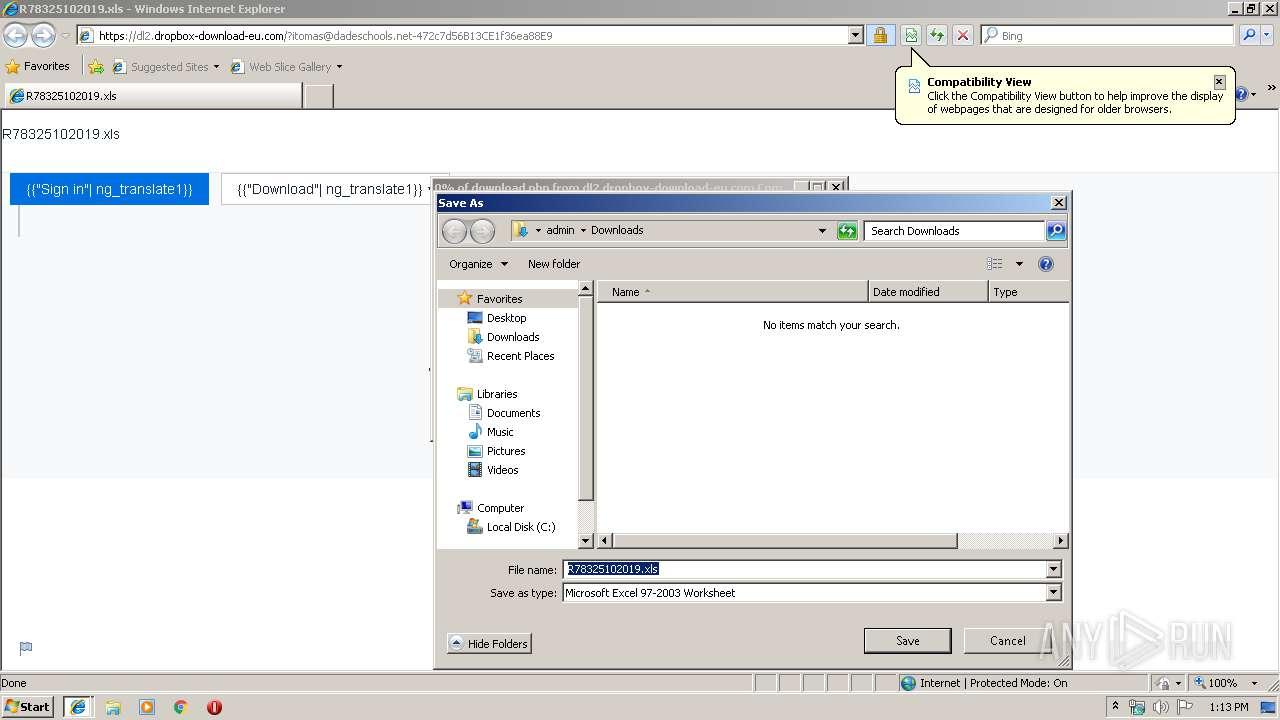Open the view options dropdown arrow
Screen dimensions: 1280x720
pyautogui.click(x=1019, y=264)
